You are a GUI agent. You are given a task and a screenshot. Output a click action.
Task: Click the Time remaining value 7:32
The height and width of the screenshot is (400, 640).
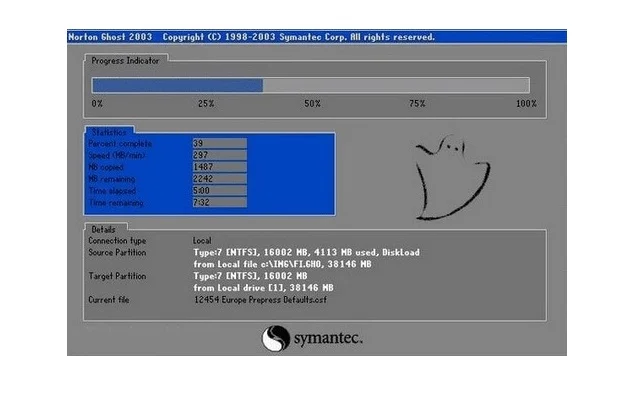(220, 202)
